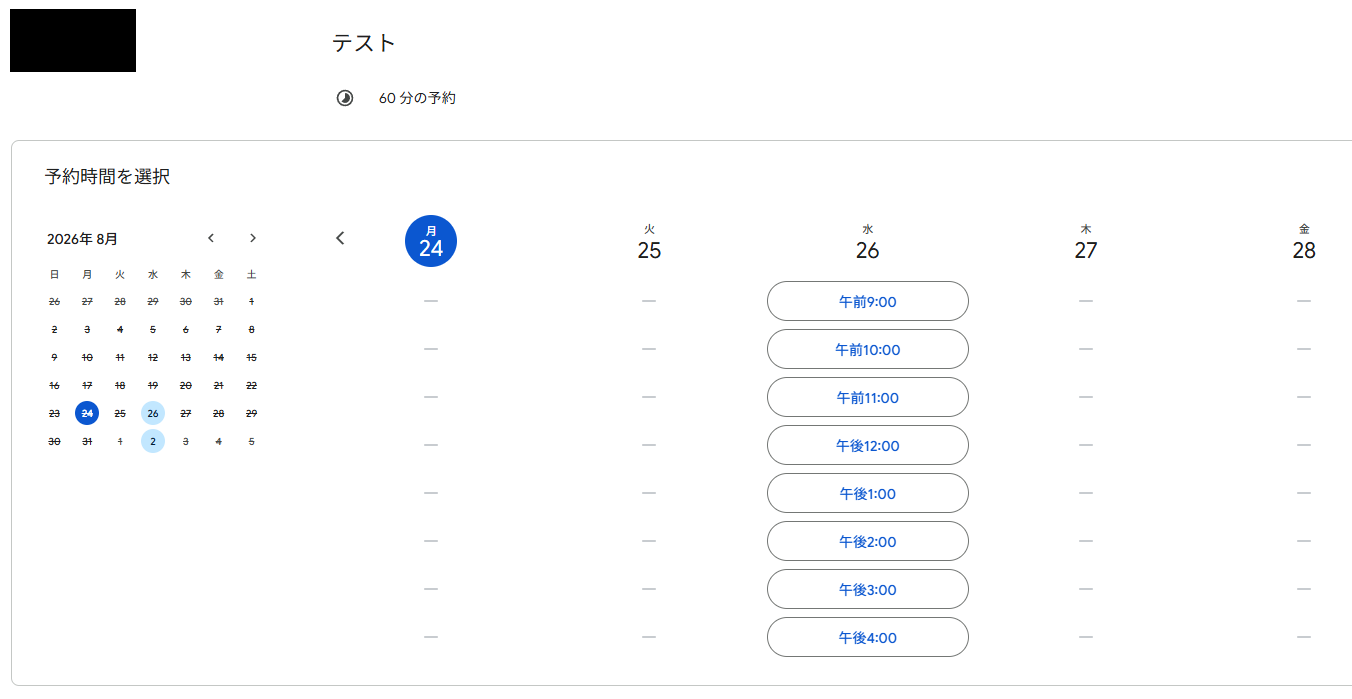
Task: Click the clock icon next to 60 分の予約
Action: click(345, 98)
